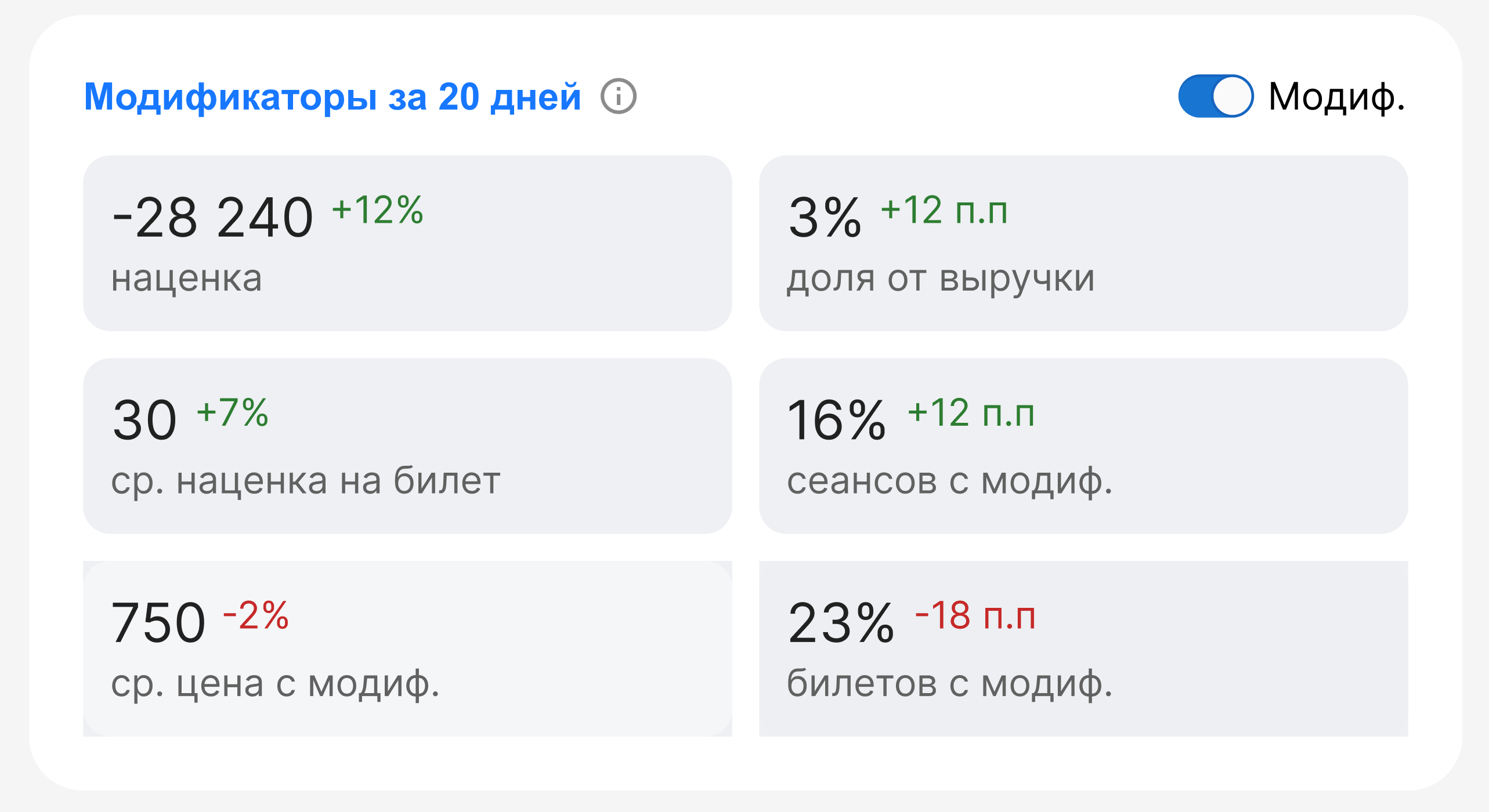
Task: Click +12 п.п in the revenue share card
Action: point(944,209)
